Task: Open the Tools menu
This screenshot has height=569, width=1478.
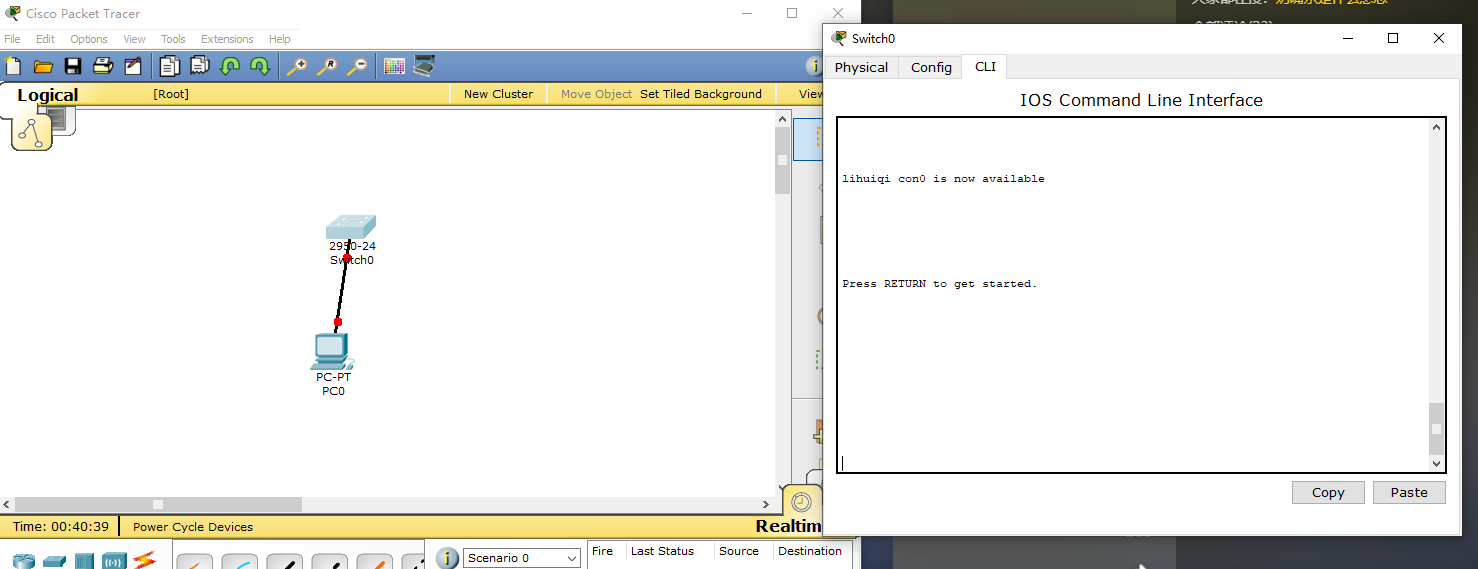Action: tap(173, 39)
